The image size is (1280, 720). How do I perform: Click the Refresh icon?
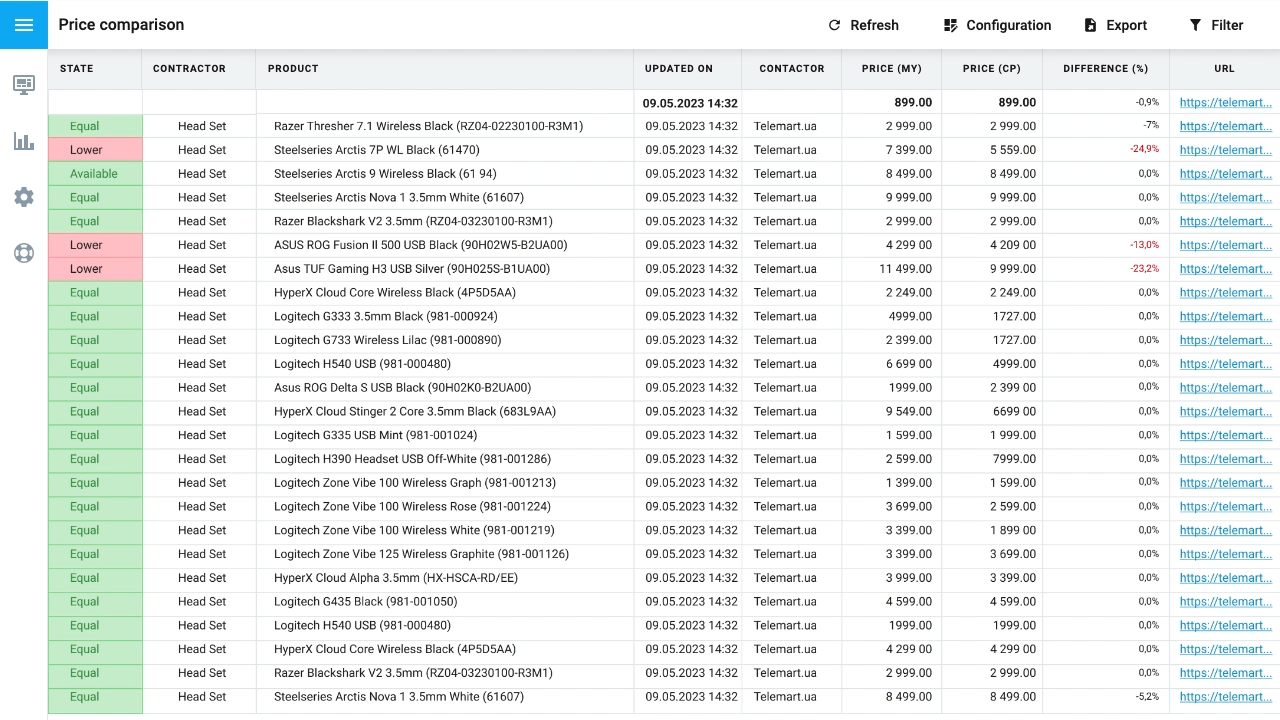coord(834,25)
